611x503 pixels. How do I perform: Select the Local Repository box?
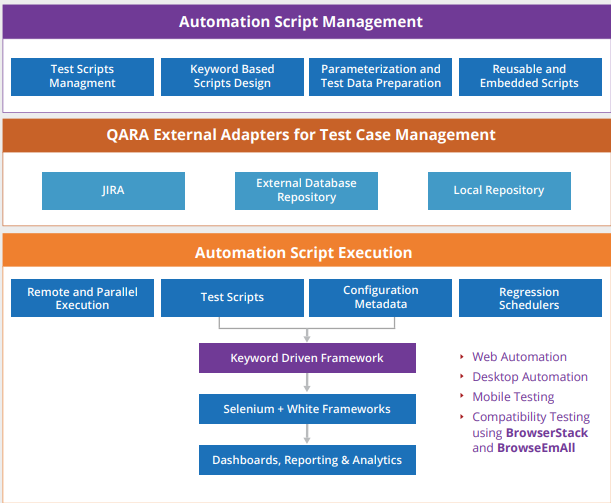pyautogui.click(x=498, y=191)
